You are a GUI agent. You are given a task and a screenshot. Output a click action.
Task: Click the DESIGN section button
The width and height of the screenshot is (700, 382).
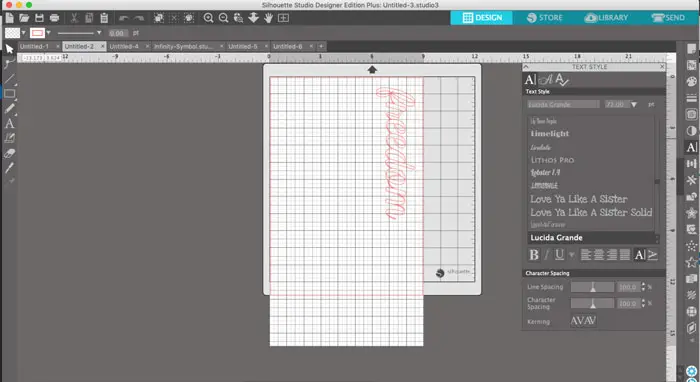point(482,18)
